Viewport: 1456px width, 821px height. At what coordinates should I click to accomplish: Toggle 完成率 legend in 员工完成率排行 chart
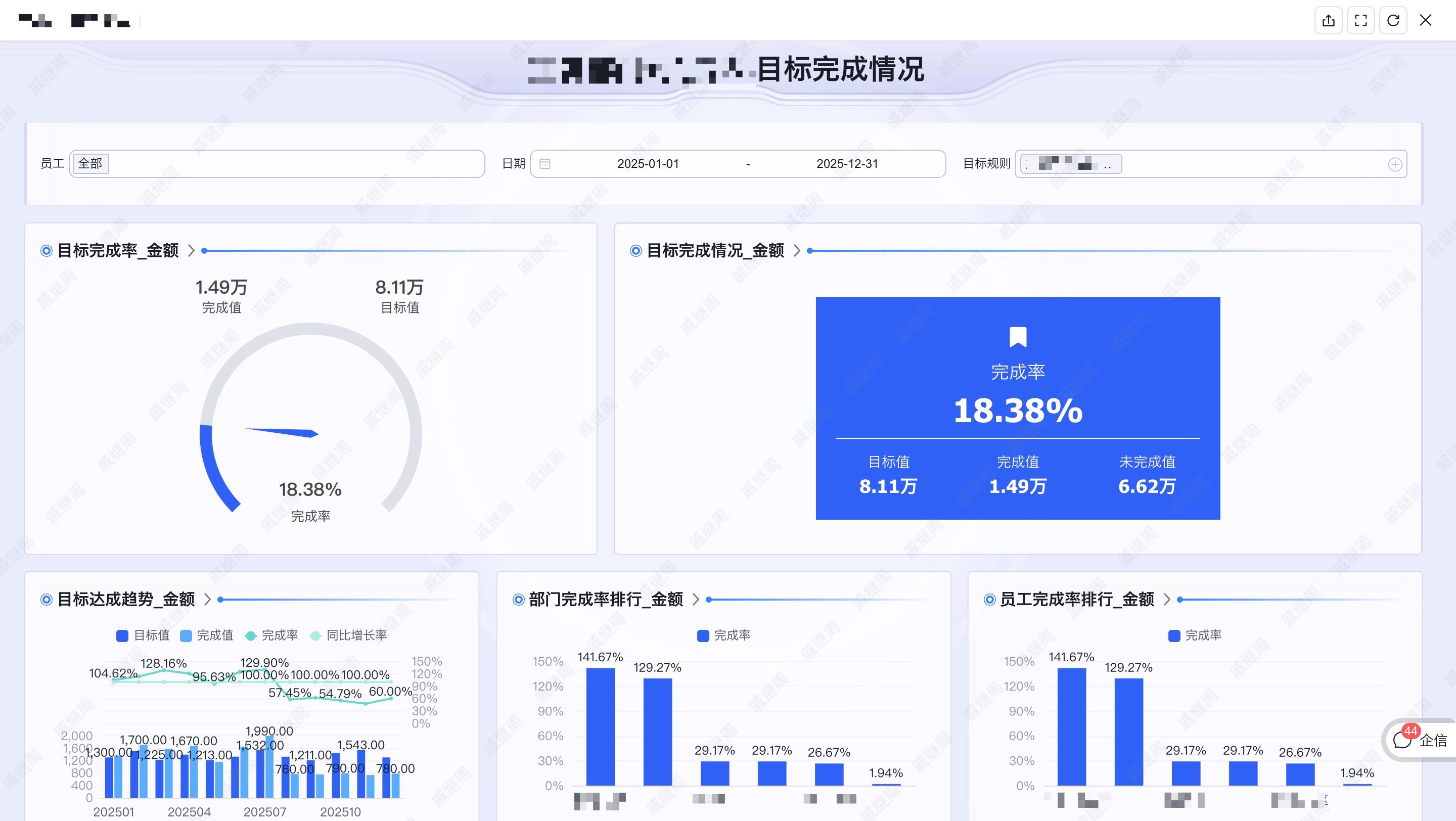point(1195,635)
